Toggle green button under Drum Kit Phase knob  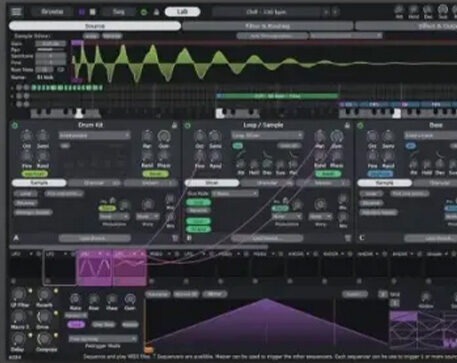coord(155,174)
